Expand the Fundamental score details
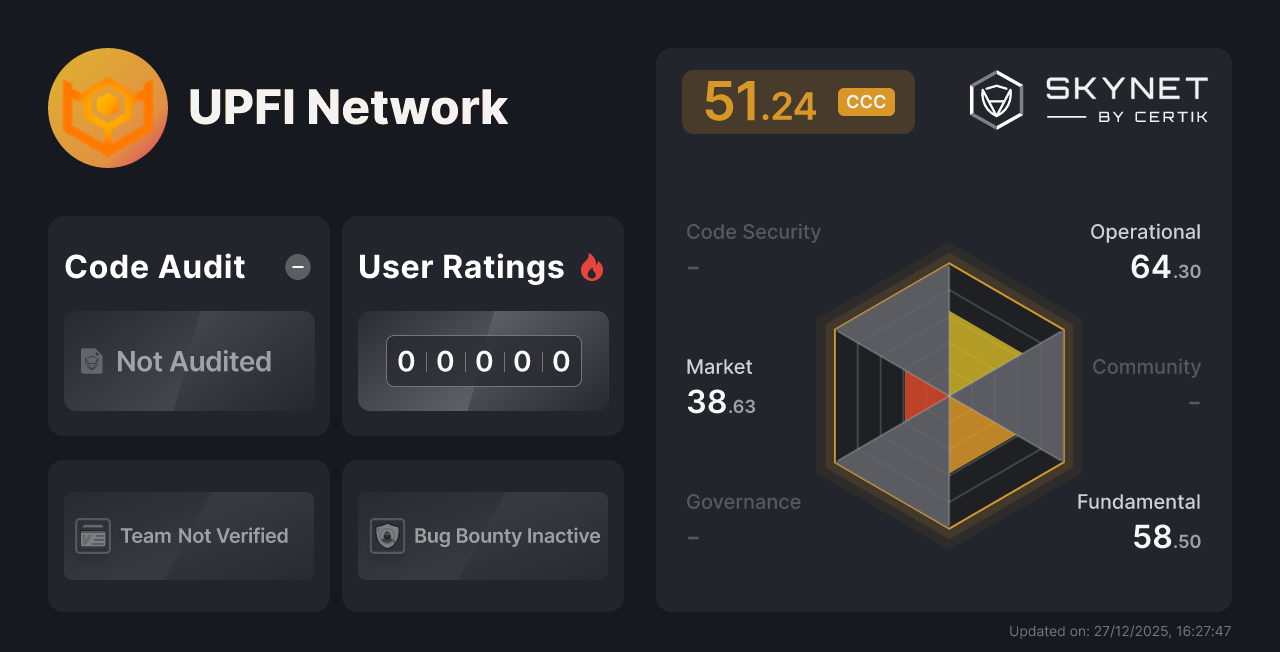The height and width of the screenshot is (652, 1280). 1139,519
